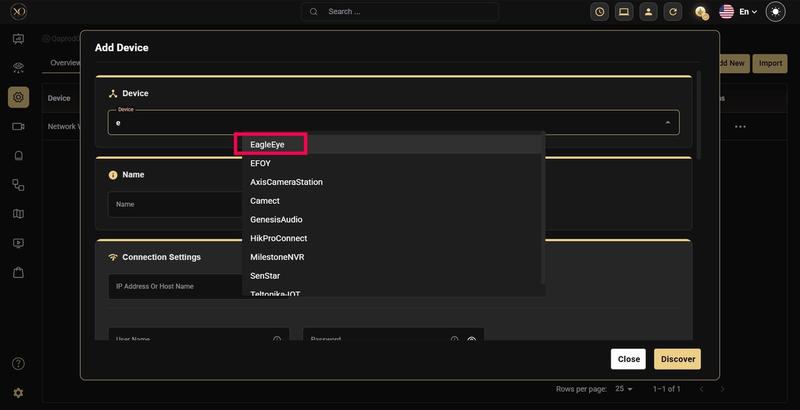This screenshot has width=800, height=410.
Task: Open the eye monitoring icon in sidebar
Action: [x=18, y=67]
